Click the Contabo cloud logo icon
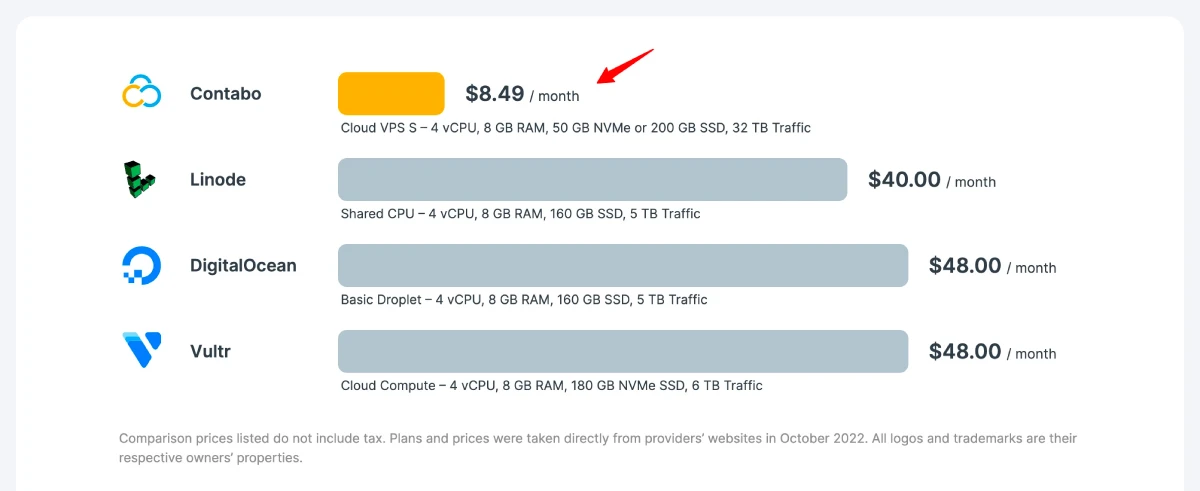The width and height of the screenshot is (1200, 491). click(141, 93)
